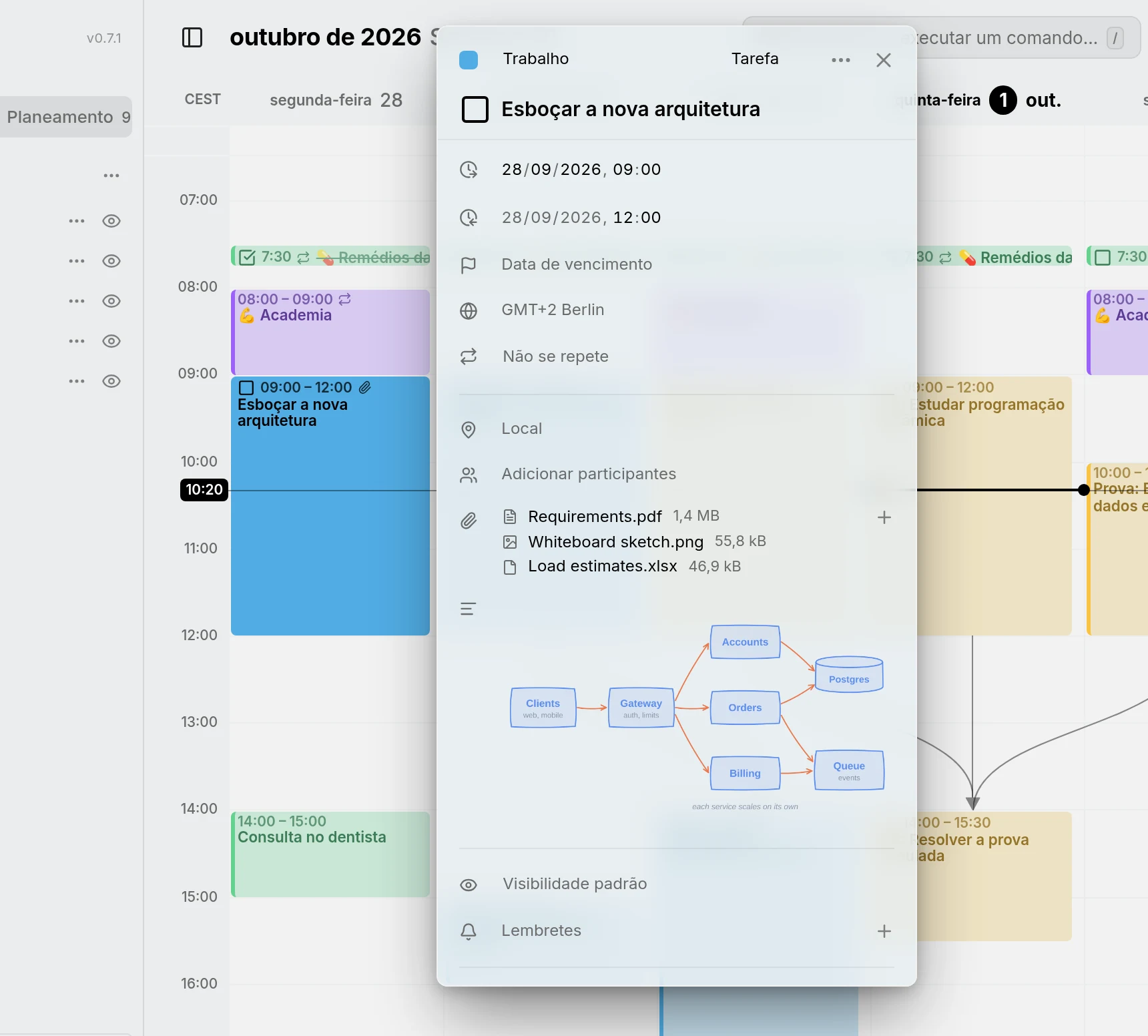Toggle checkbox on blue 09:00–12:00 calendar event
Viewport: 1148px width, 1036px height.
(246, 388)
